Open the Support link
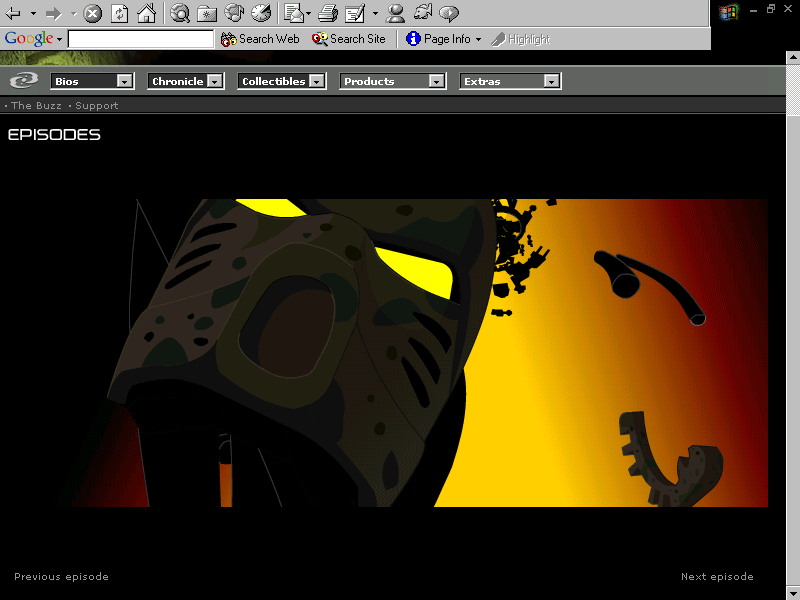The width and height of the screenshot is (800, 600). pos(97,105)
